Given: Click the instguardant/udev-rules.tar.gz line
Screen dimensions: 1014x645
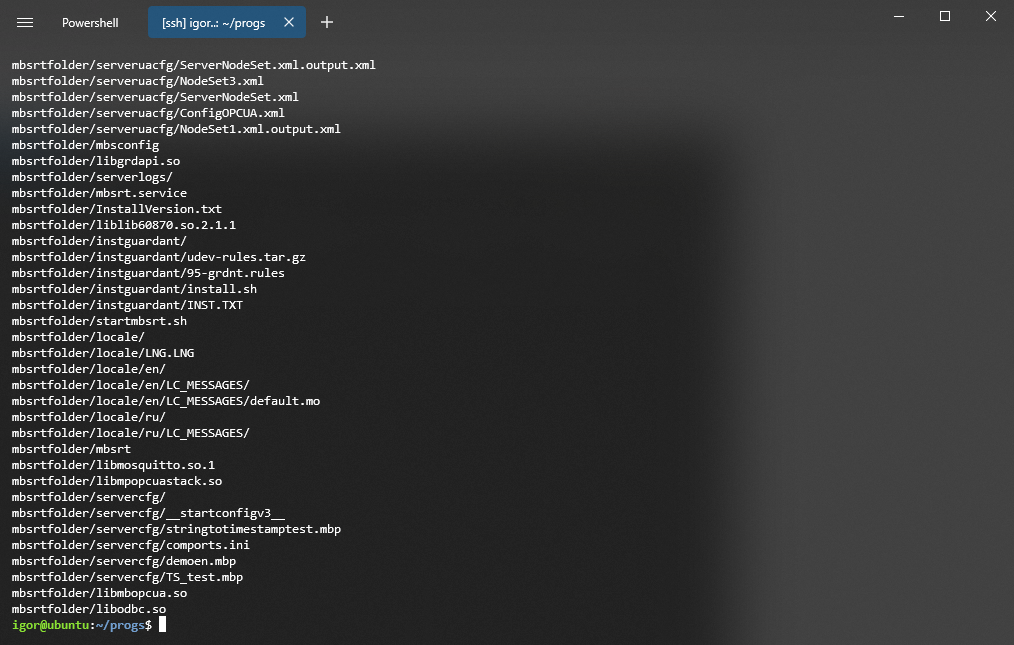Looking at the screenshot, I should point(159,257).
